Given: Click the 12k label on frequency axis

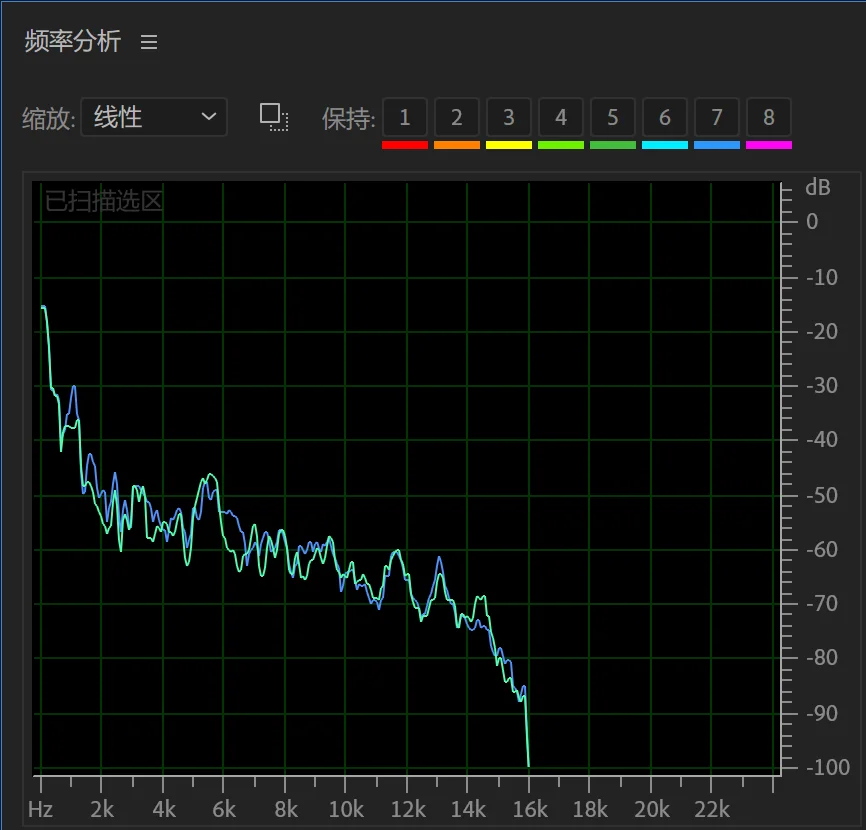Looking at the screenshot, I should [x=408, y=810].
